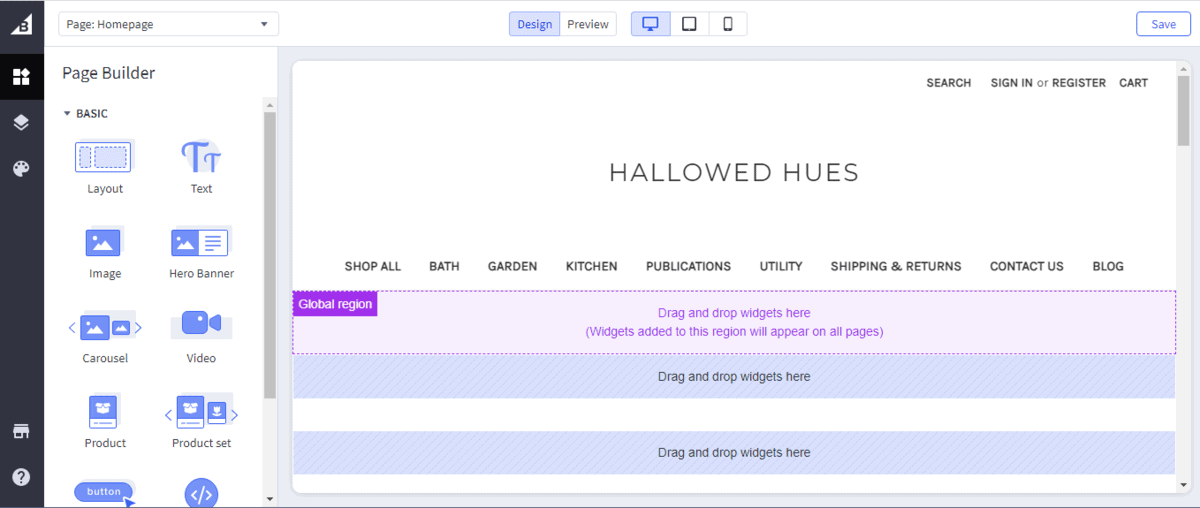Choose the Hero Banner widget

[x=200, y=243]
